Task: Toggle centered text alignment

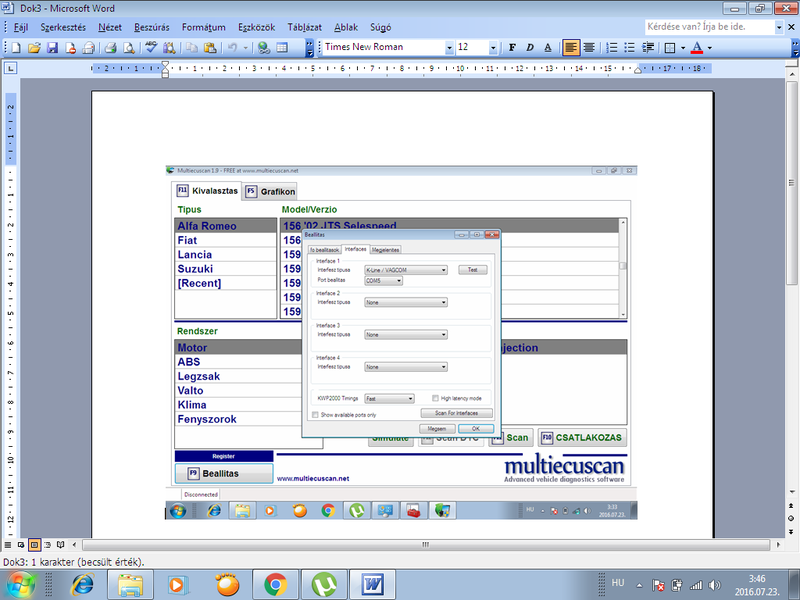Action: point(589,48)
